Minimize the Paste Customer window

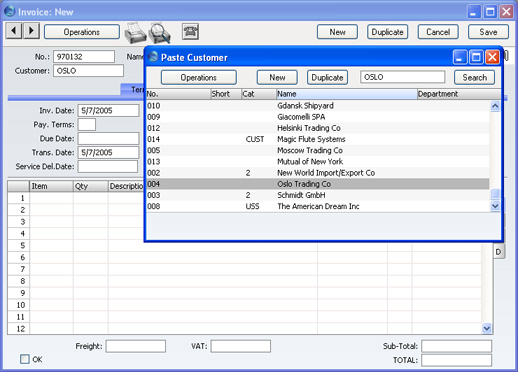(460, 57)
